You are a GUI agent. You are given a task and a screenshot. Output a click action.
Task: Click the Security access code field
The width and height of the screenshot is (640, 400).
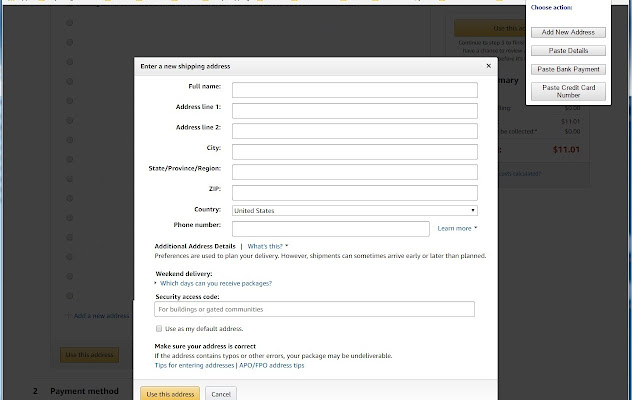pyautogui.click(x=314, y=309)
